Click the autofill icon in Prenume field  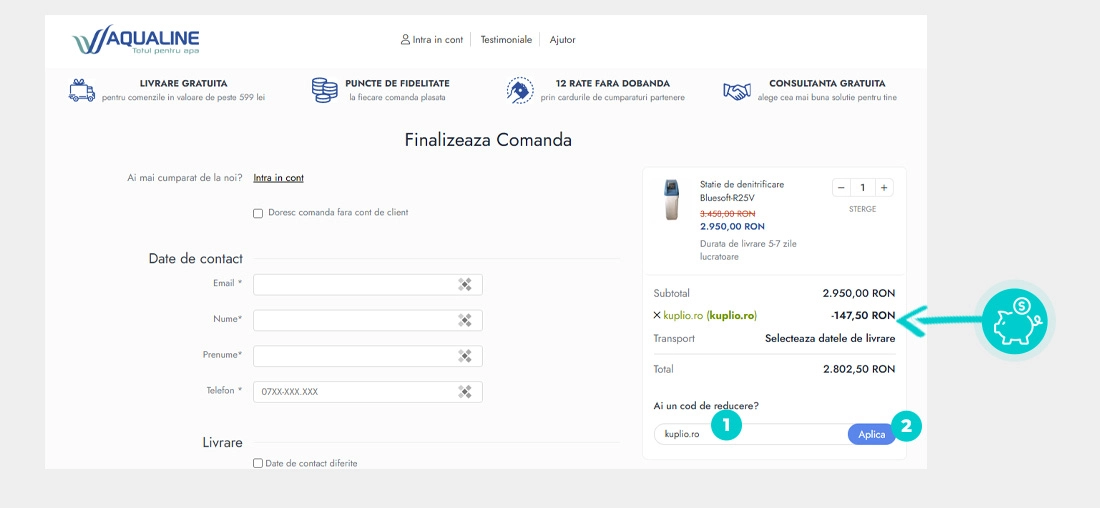point(464,356)
